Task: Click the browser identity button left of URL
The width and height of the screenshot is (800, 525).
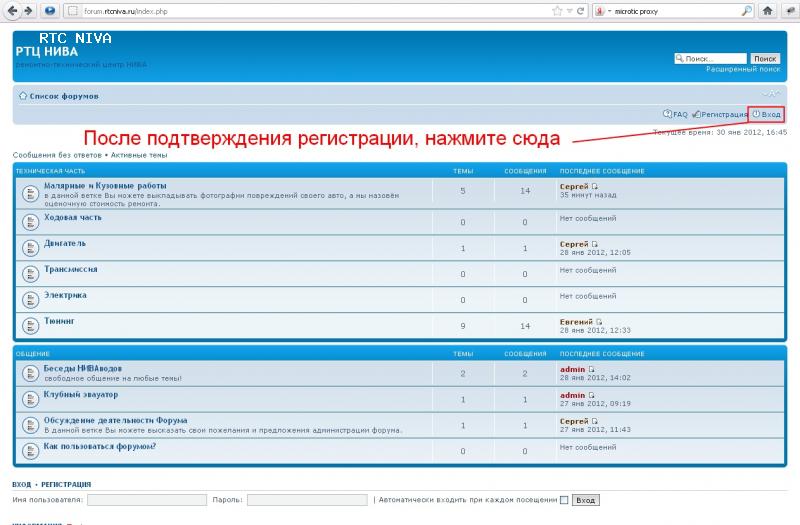Action: [x=73, y=11]
